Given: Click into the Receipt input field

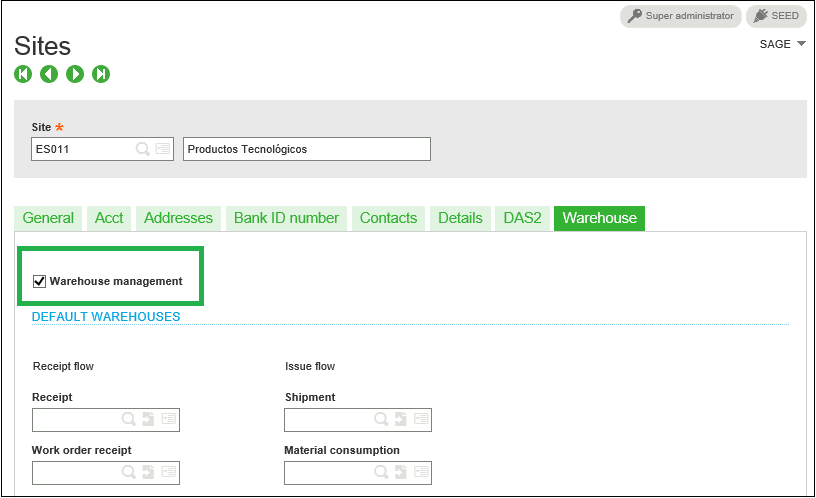Looking at the screenshot, I should [106, 420].
